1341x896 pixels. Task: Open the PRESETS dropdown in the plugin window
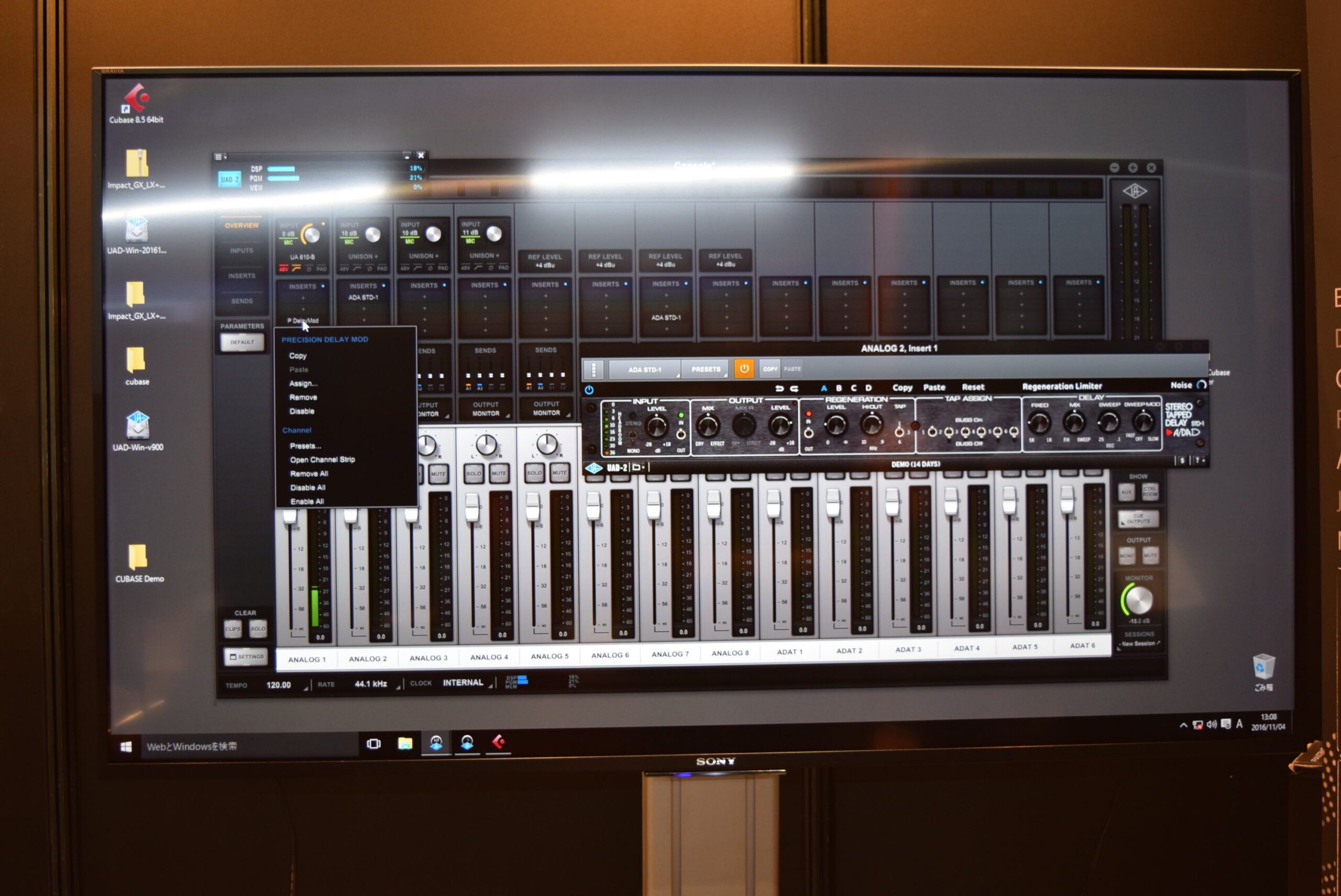coord(706,369)
